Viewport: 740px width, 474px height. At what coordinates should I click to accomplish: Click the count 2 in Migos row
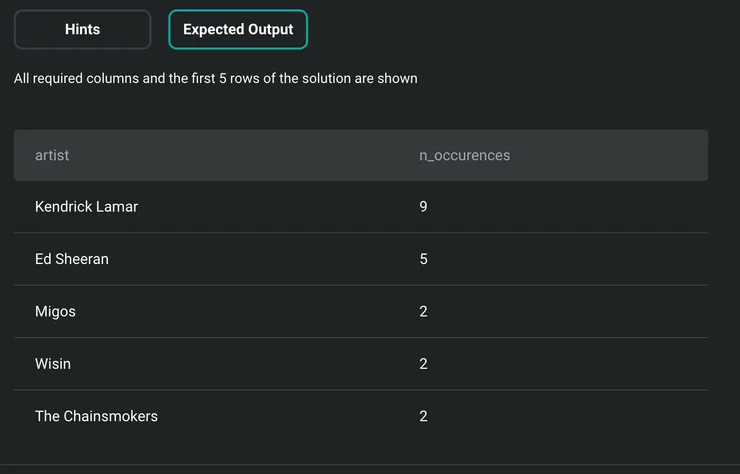[424, 311]
